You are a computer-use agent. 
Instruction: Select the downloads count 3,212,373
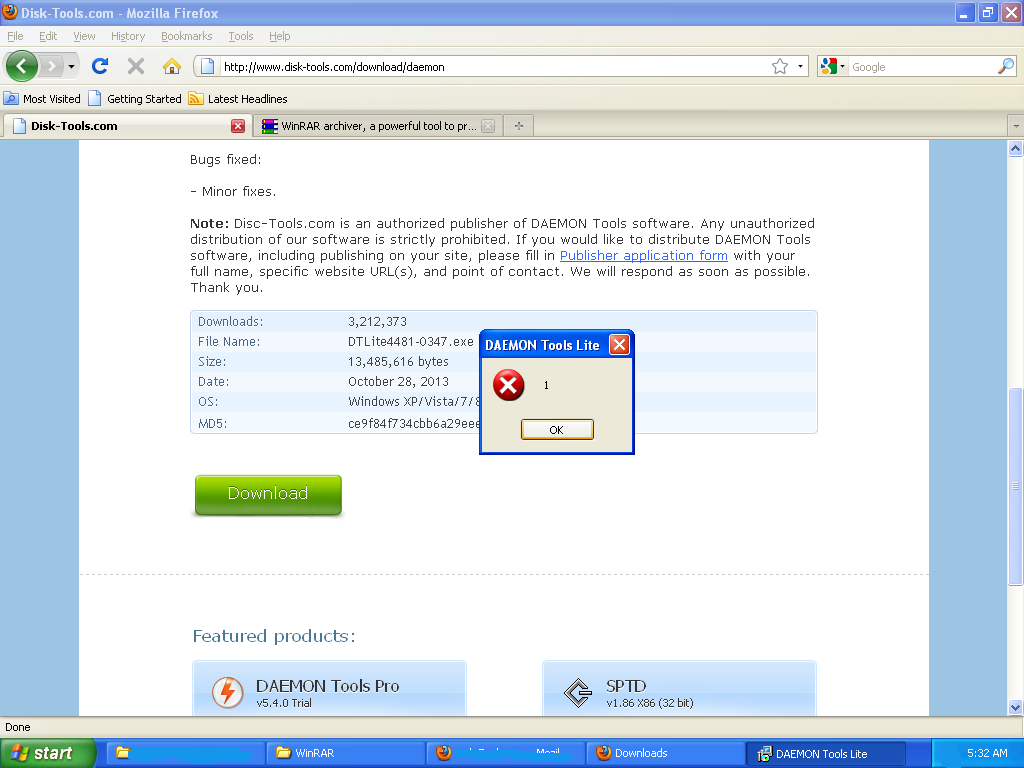tap(377, 321)
